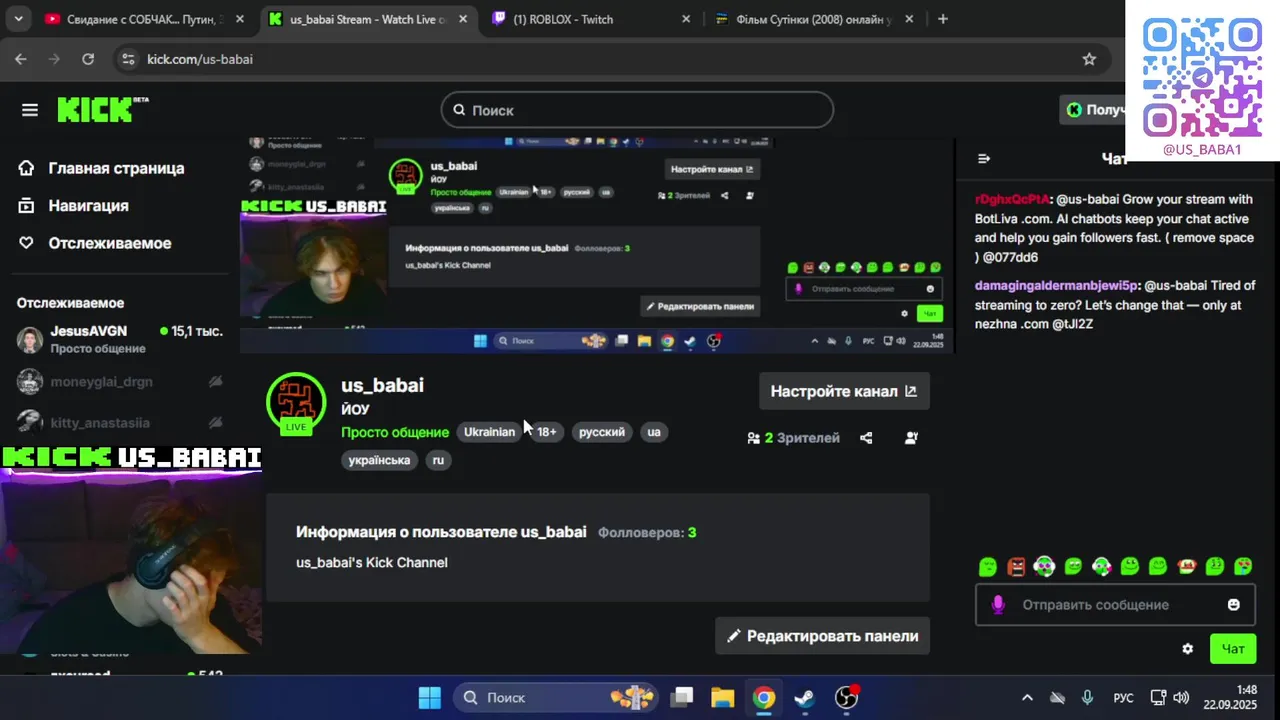Insert the sleepy green blob emote
This screenshot has height=720, width=1280.
point(988,567)
